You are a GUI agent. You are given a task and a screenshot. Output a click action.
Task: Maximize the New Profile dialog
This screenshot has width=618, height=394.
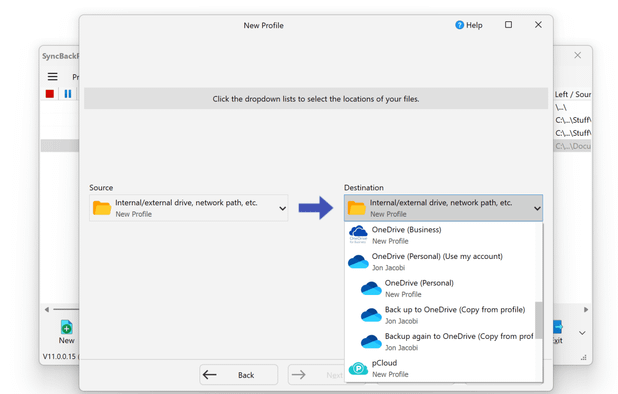(508, 25)
